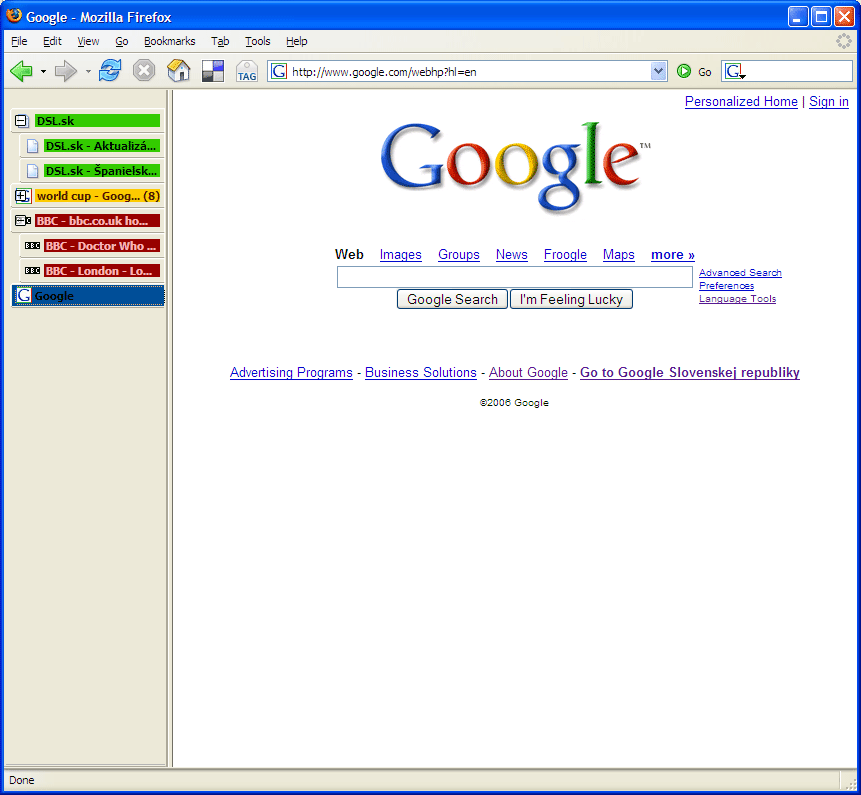The image size is (861, 795).
Task: Open the search engine selector G icon
Action: pyautogui.click(x=735, y=71)
